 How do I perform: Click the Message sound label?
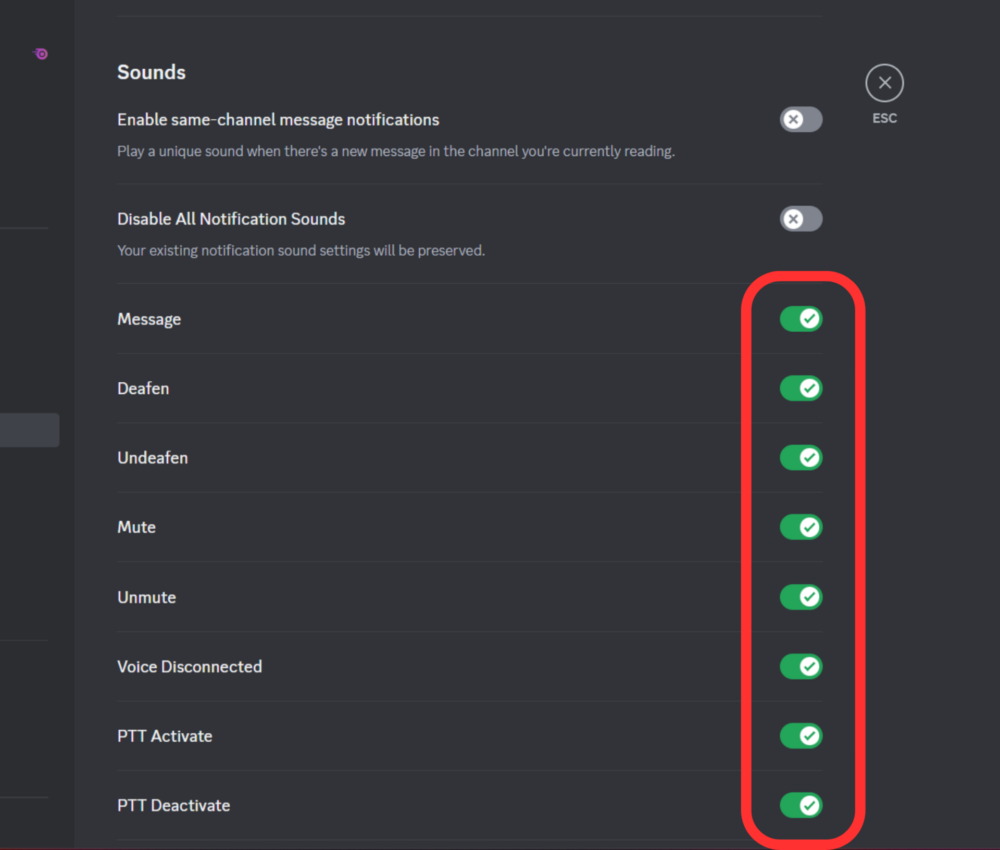pyautogui.click(x=148, y=318)
